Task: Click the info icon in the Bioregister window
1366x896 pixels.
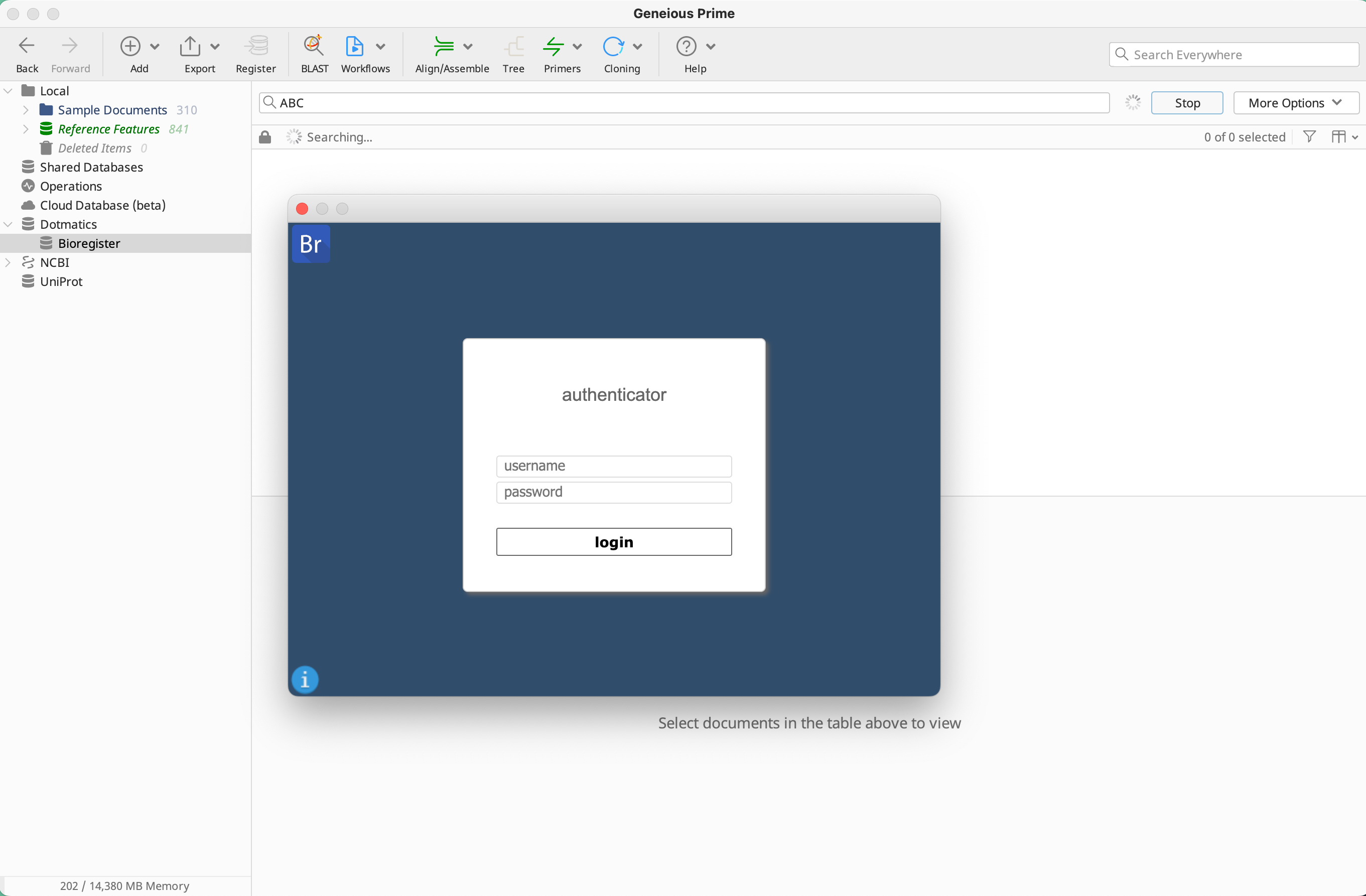Action: (305, 680)
